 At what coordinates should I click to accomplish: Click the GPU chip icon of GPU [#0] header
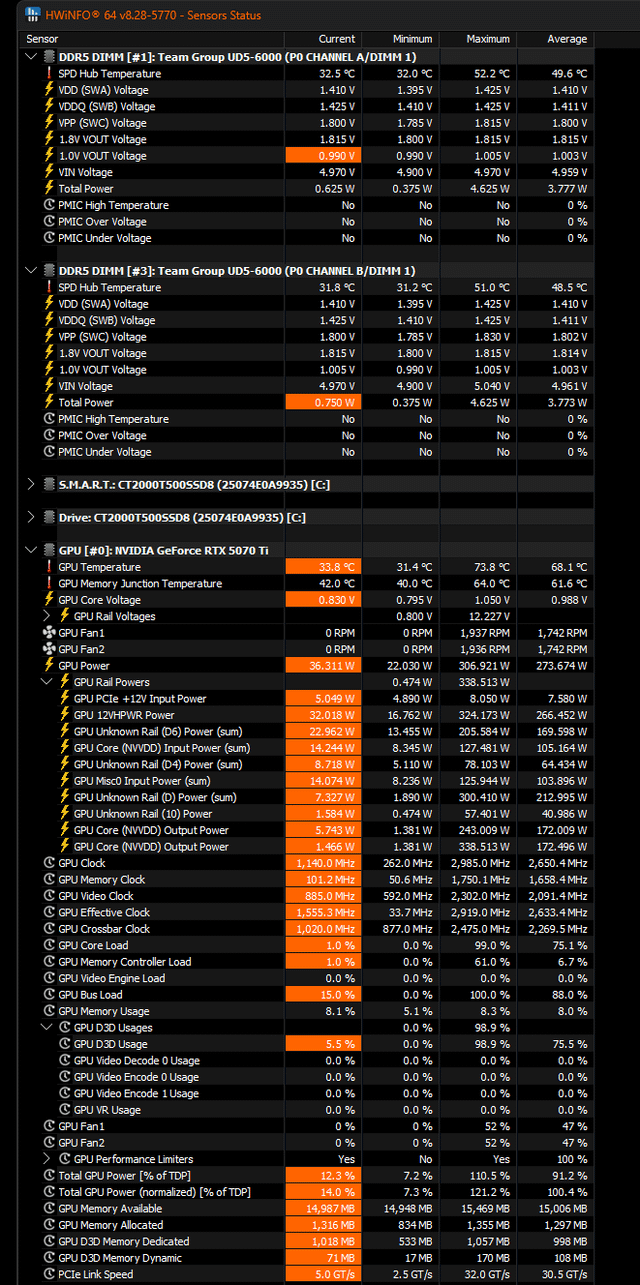(49, 551)
